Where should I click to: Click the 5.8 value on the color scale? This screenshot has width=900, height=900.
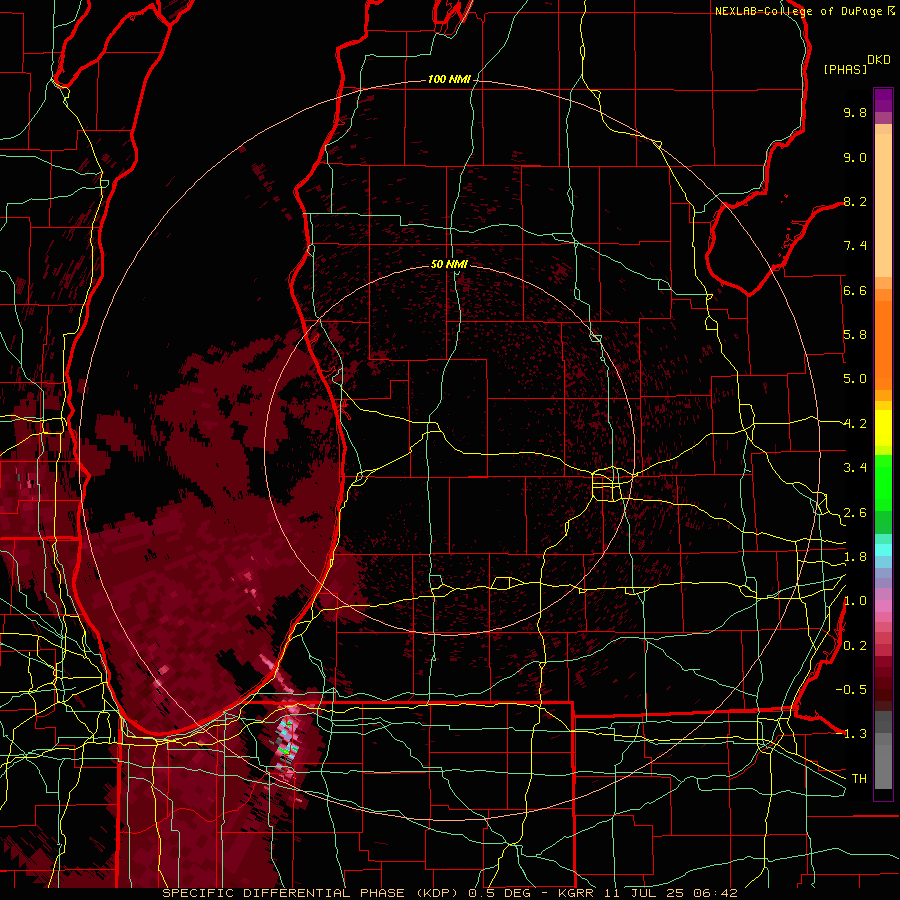[855, 335]
